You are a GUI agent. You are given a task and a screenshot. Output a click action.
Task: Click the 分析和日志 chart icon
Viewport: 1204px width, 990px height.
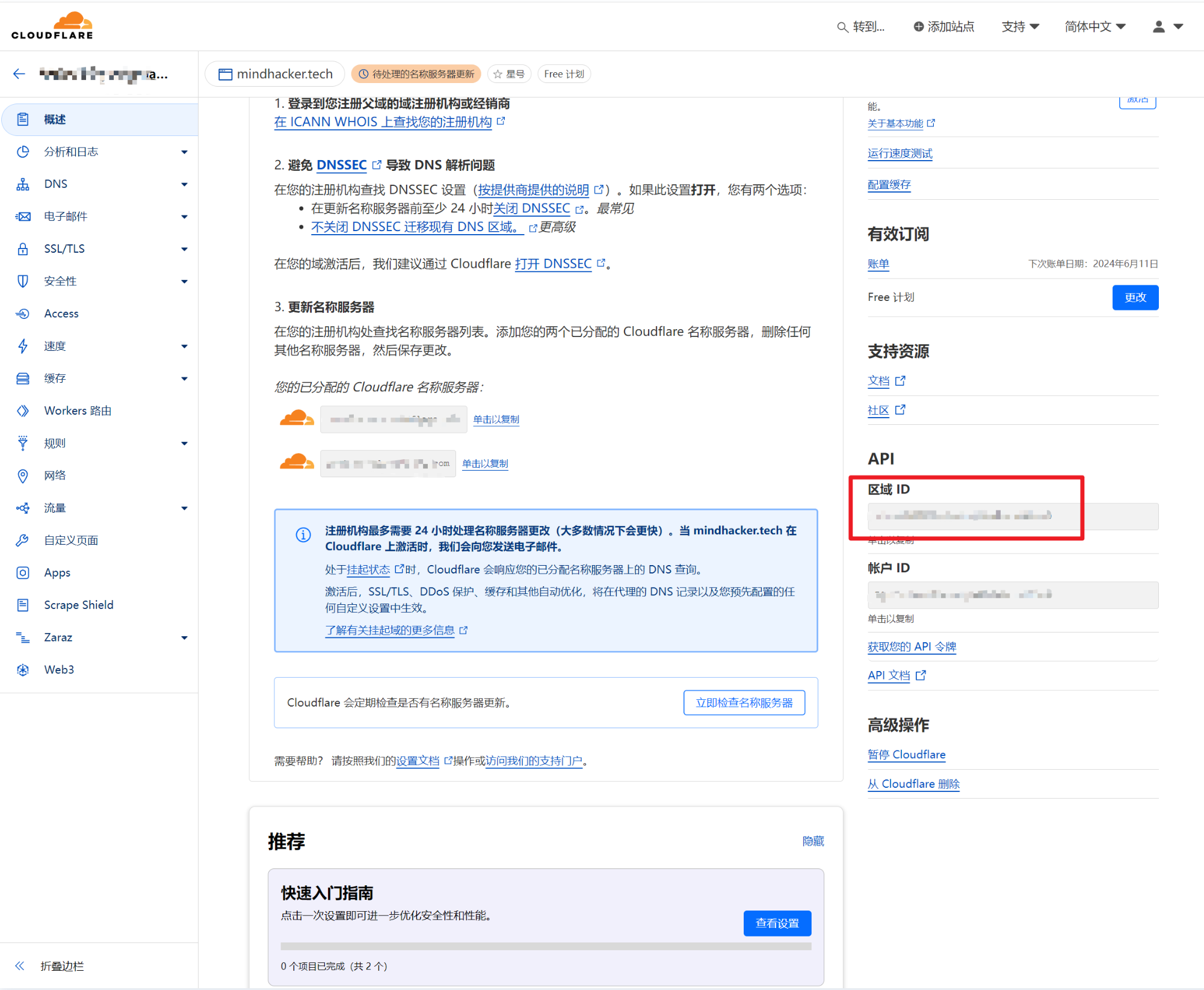(x=23, y=152)
